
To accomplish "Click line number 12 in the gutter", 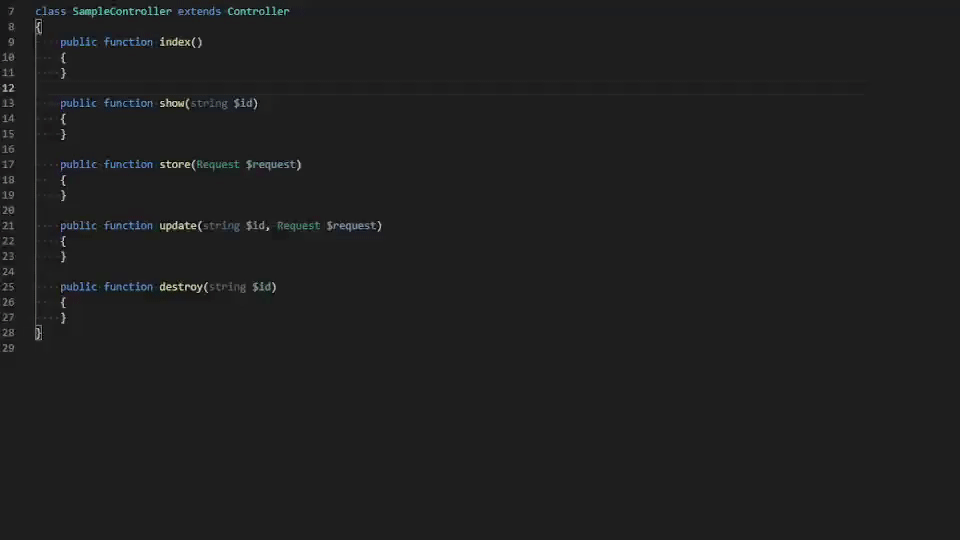I will pyautogui.click(x=8, y=88).
